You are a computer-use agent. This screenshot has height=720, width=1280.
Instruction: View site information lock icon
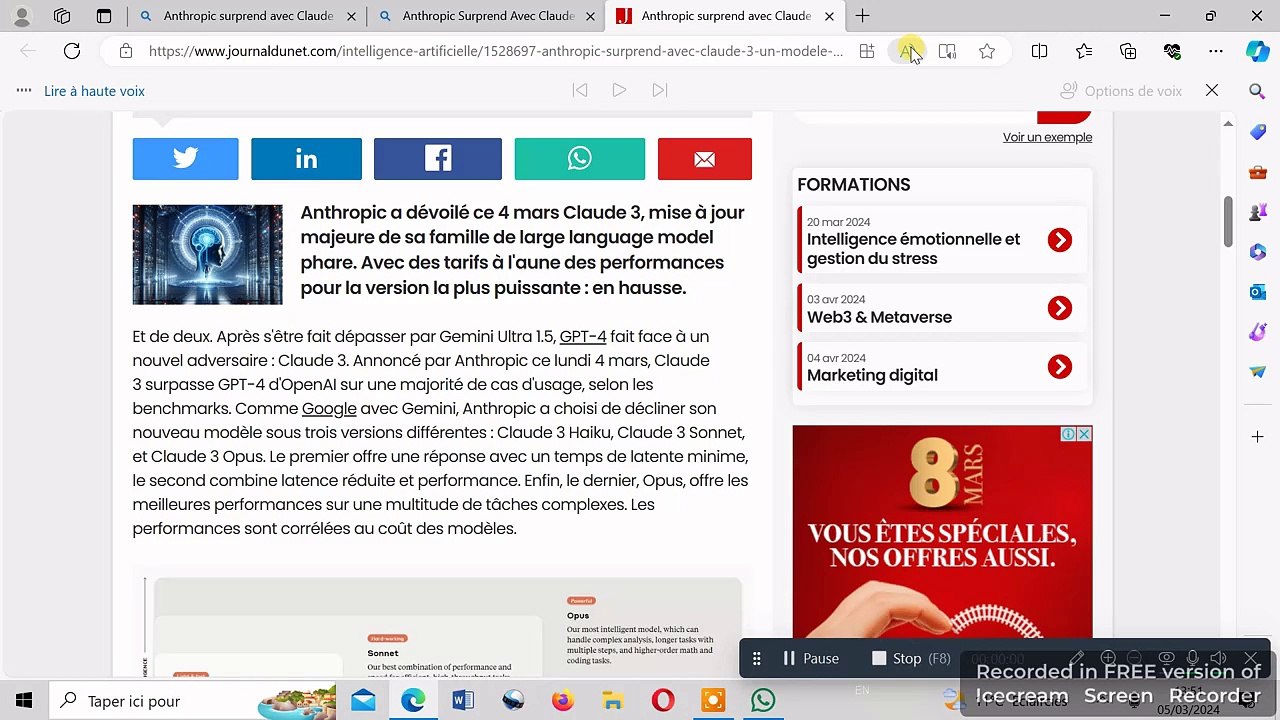click(125, 51)
